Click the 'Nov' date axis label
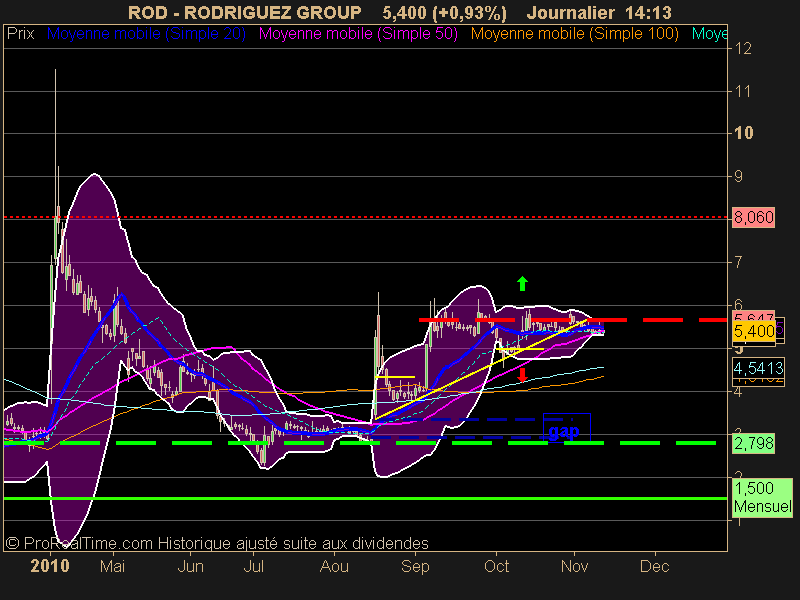Screen dimensions: 800x600 pos(574,566)
